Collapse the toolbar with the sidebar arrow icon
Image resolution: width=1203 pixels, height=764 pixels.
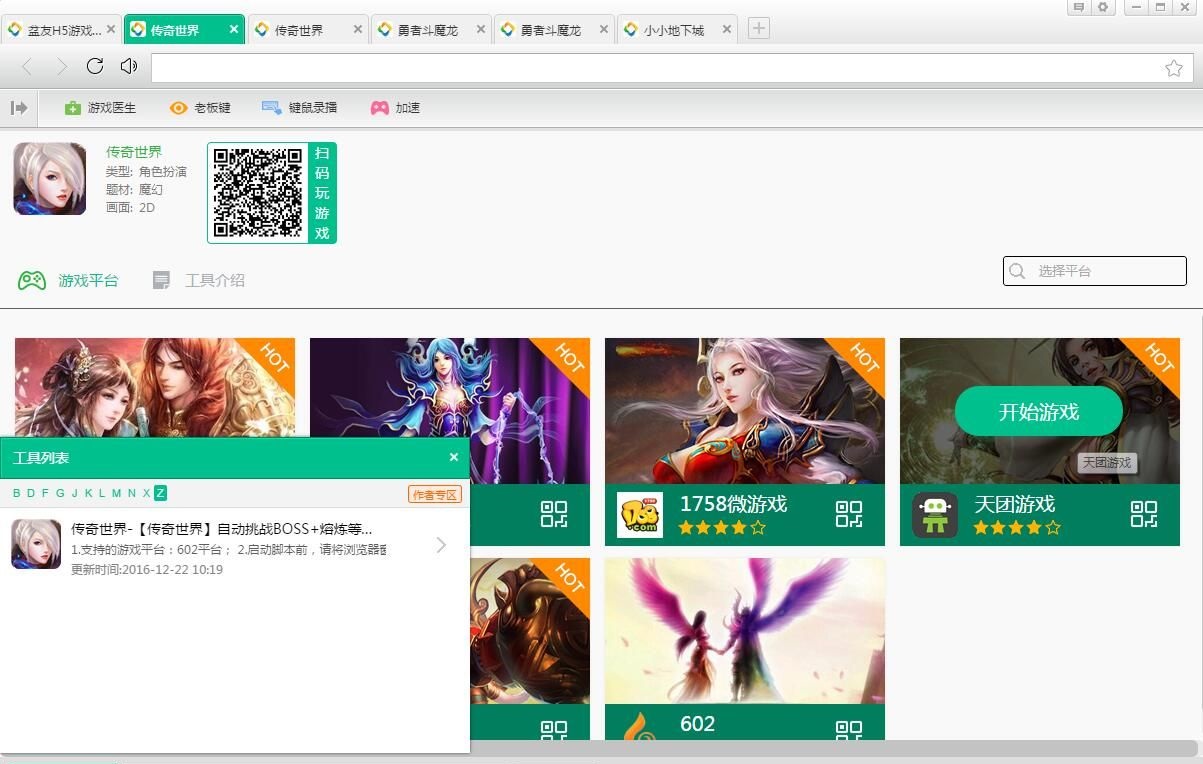[x=19, y=108]
